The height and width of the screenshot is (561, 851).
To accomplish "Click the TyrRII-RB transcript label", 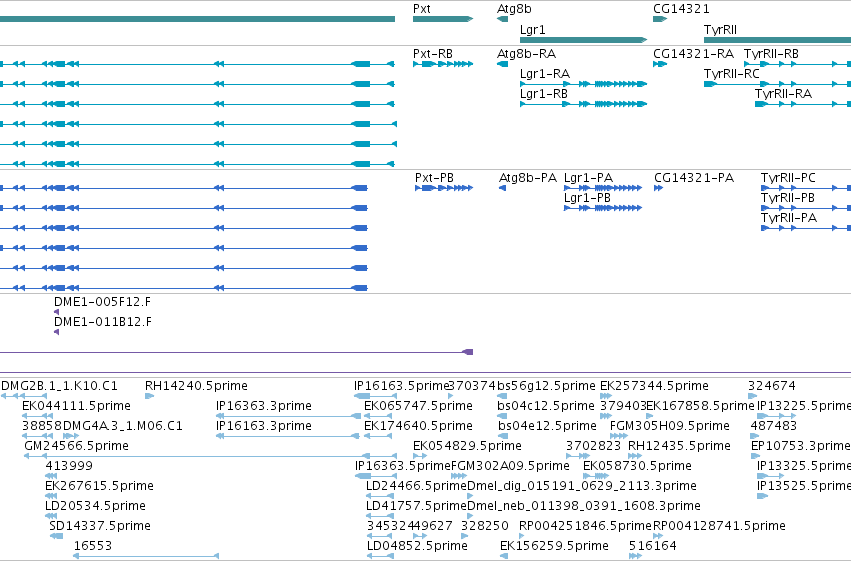I will [x=771, y=54].
